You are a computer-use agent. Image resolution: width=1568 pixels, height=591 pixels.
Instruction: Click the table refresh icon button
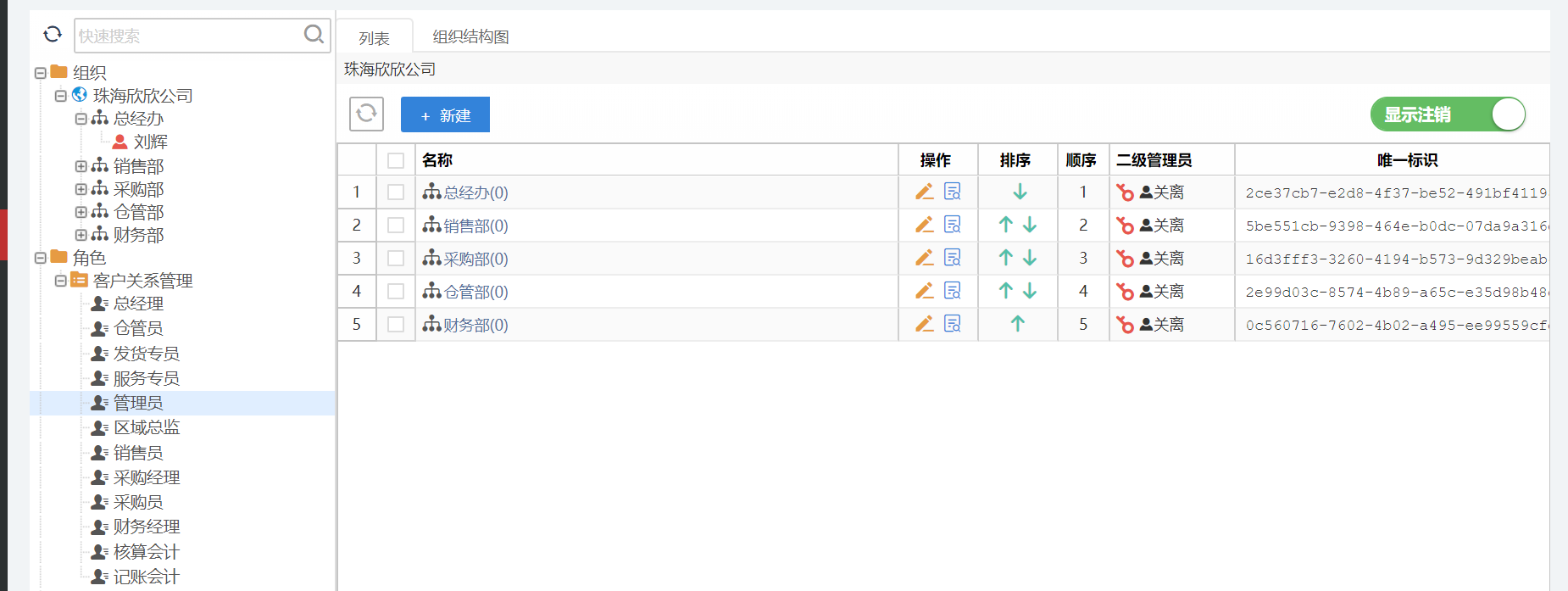366,114
